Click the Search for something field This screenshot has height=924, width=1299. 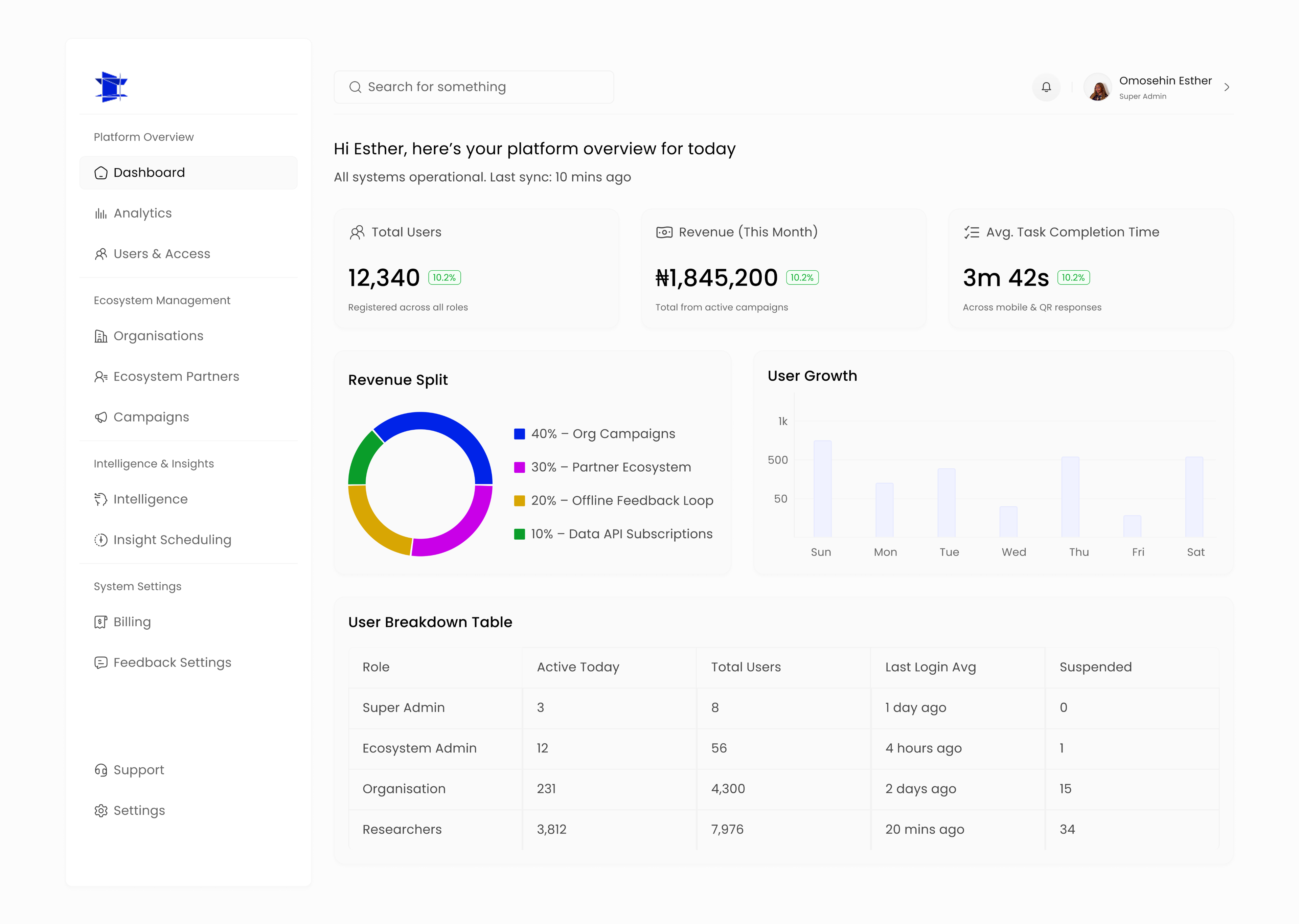(474, 87)
